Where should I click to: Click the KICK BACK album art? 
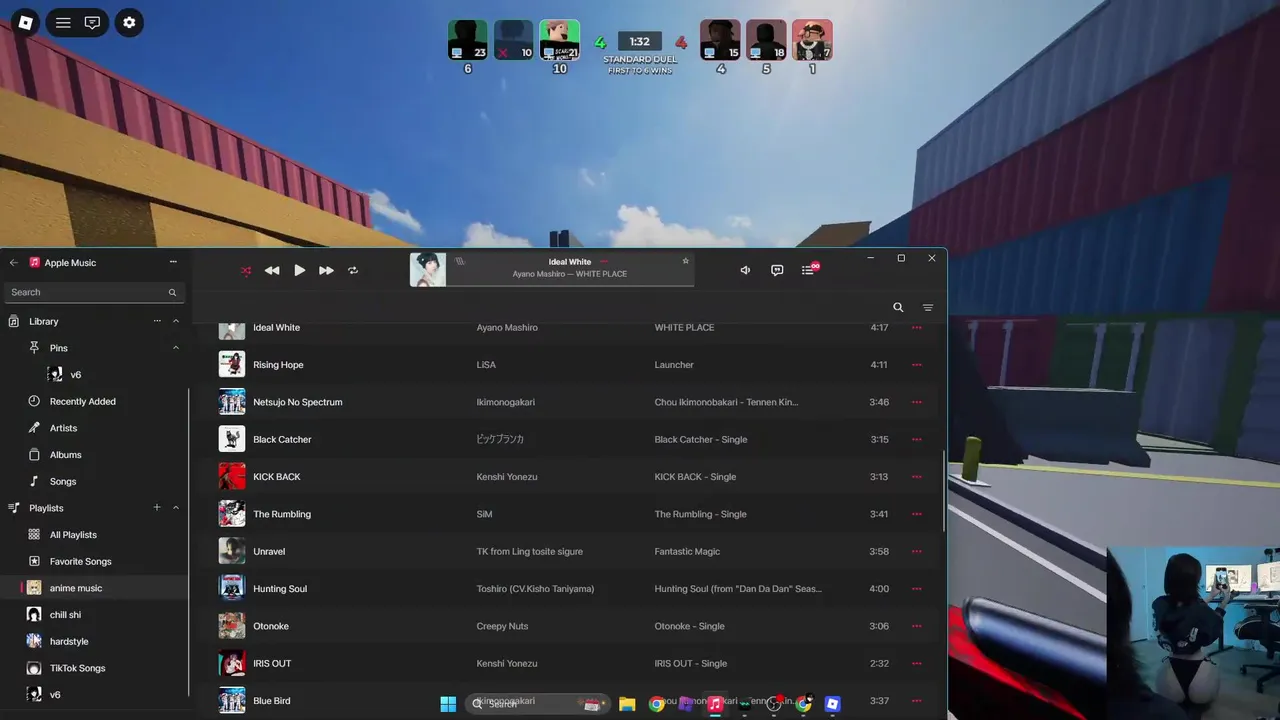[x=232, y=477]
